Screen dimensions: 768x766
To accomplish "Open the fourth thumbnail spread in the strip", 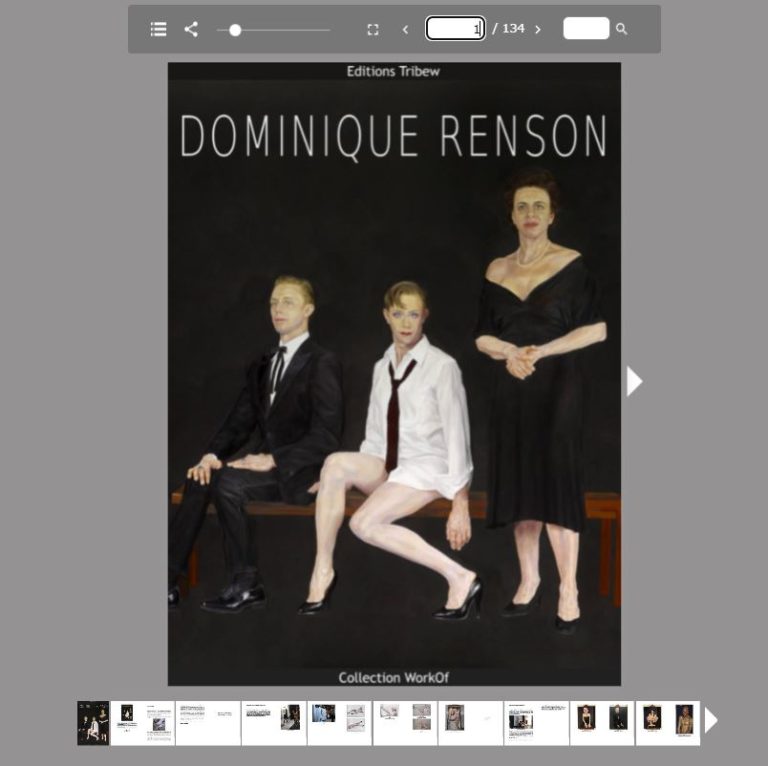I will coord(274,723).
